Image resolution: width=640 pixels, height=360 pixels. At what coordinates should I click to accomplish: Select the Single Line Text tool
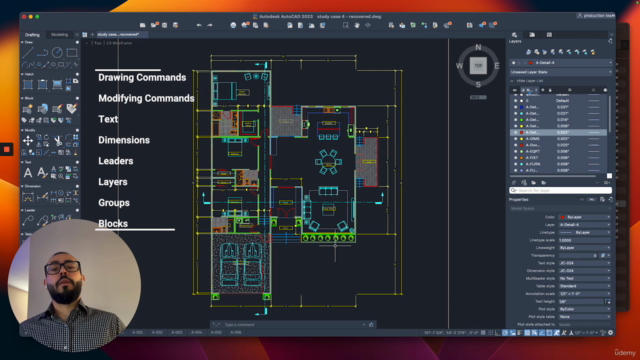pyautogui.click(x=42, y=173)
